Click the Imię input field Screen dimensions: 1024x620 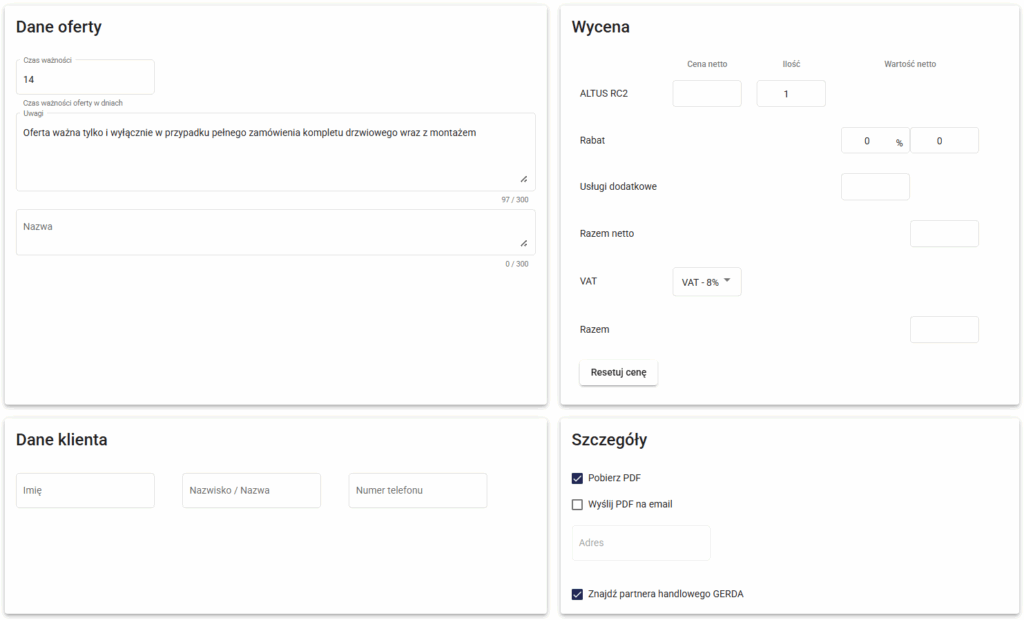tap(85, 491)
